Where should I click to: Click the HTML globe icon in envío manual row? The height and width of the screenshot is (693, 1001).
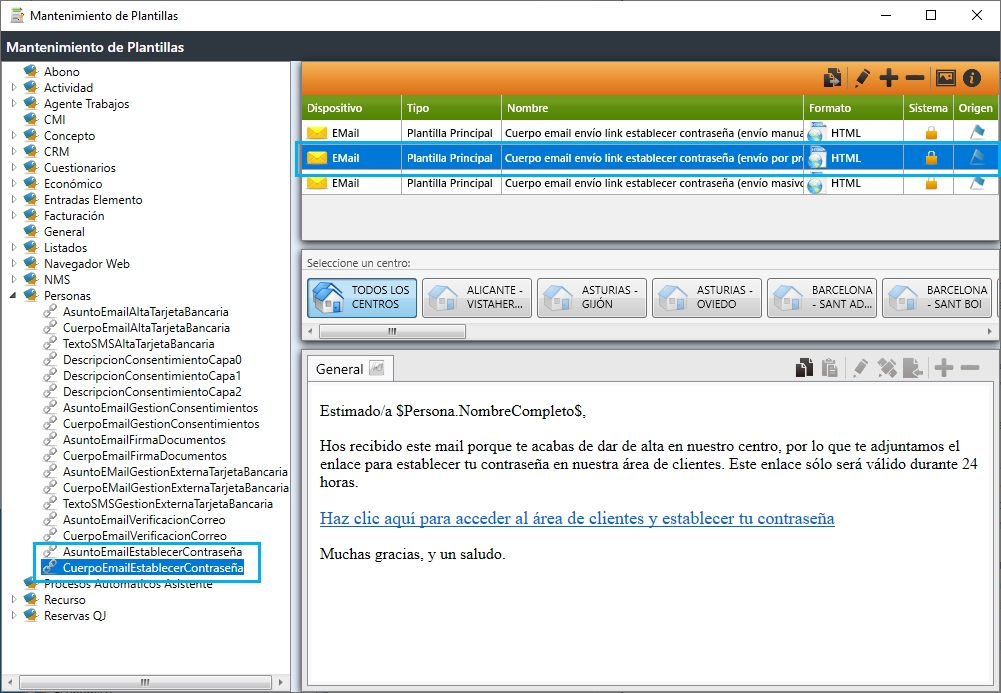(x=817, y=133)
